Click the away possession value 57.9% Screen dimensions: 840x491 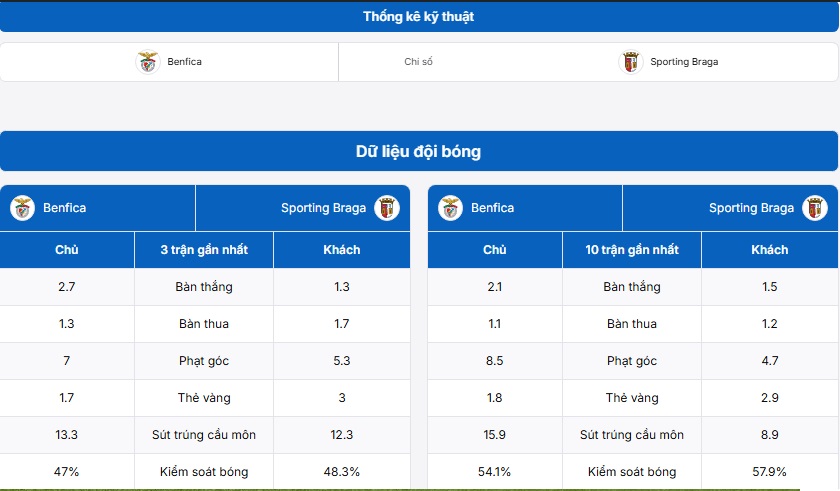pyautogui.click(x=770, y=472)
